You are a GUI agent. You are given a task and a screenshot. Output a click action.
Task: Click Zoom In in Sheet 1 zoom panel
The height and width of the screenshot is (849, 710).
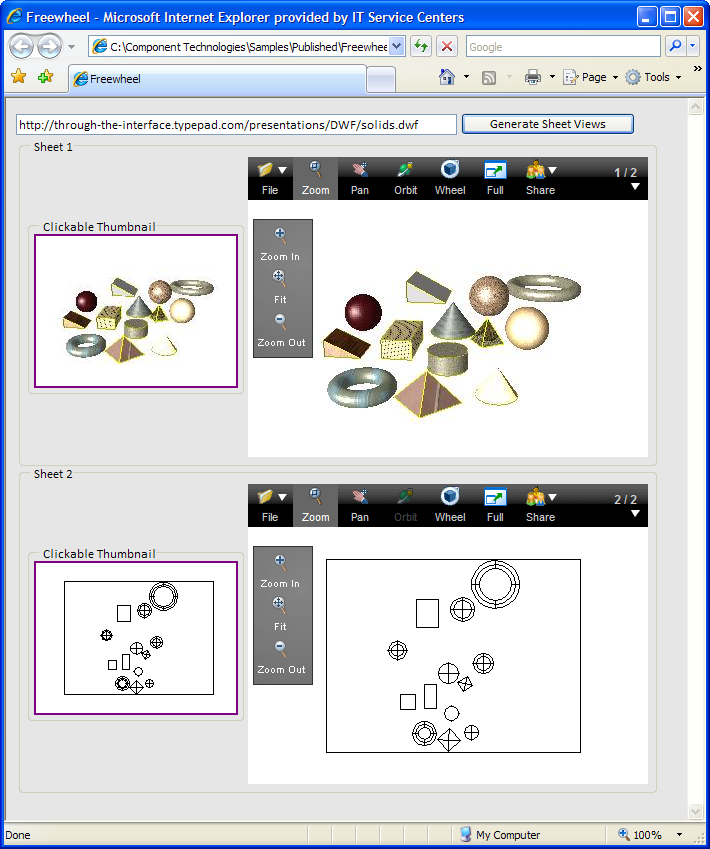click(x=280, y=243)
